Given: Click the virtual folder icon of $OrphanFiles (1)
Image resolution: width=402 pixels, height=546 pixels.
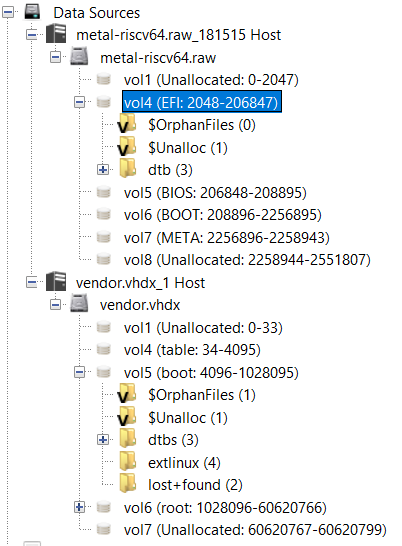Looking at the screenshot, I should [127, 394].
